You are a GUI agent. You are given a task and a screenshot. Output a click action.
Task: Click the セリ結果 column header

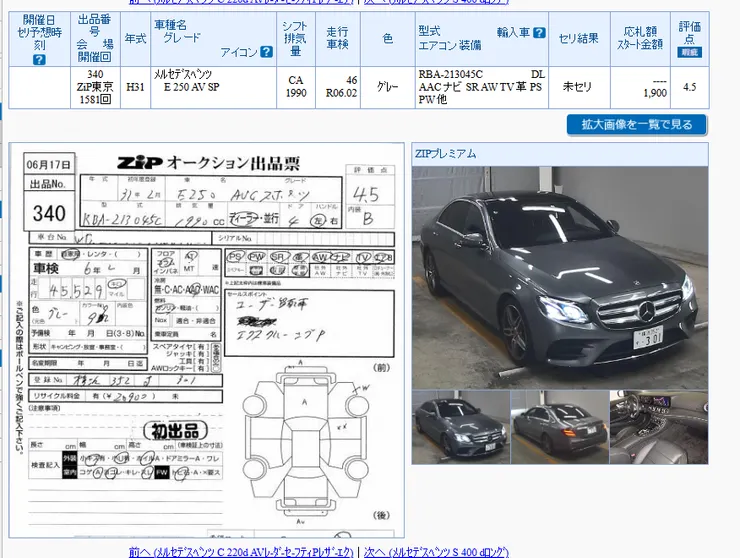pos(579,39)
